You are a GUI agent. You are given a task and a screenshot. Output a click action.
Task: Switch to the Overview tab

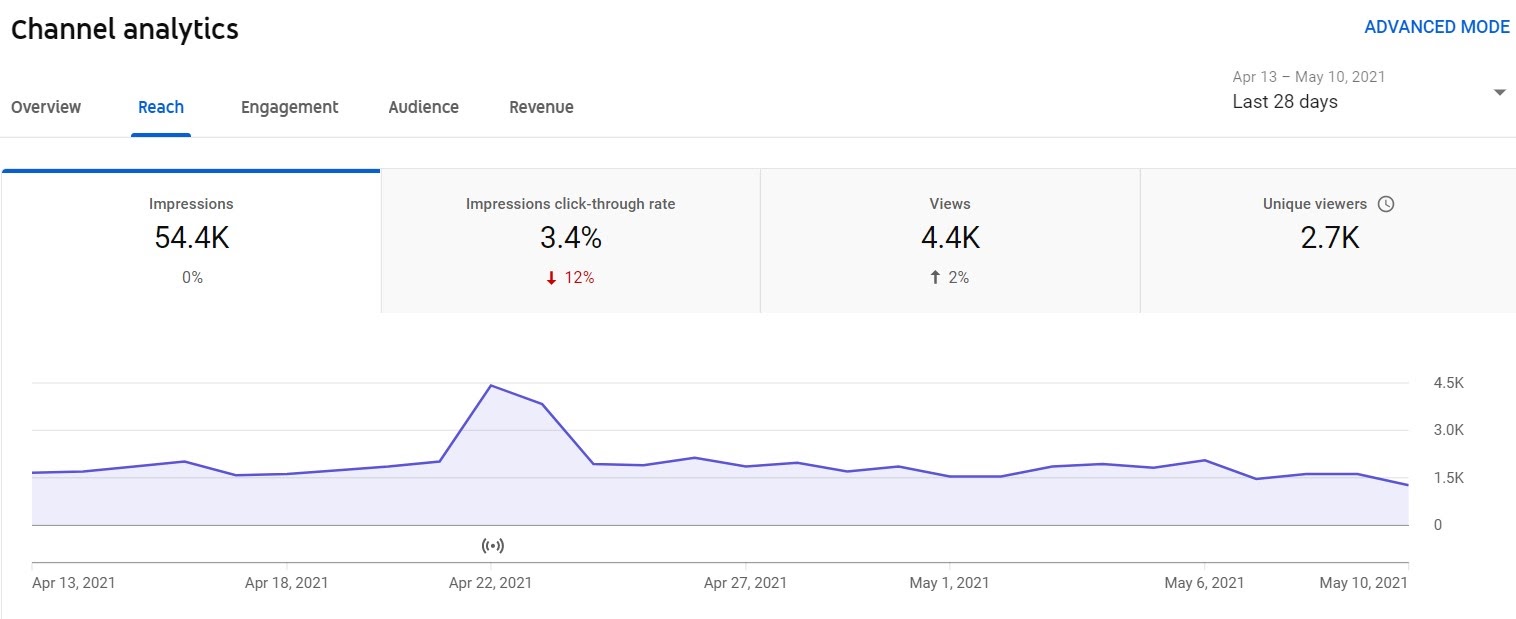click(x=46, y=107)
